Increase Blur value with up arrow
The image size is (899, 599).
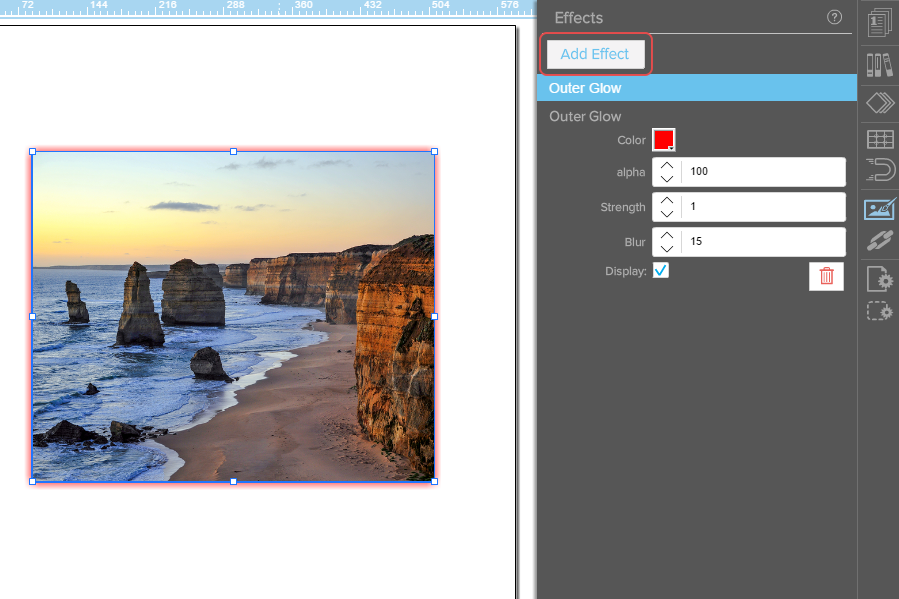(x=667, y=235)
